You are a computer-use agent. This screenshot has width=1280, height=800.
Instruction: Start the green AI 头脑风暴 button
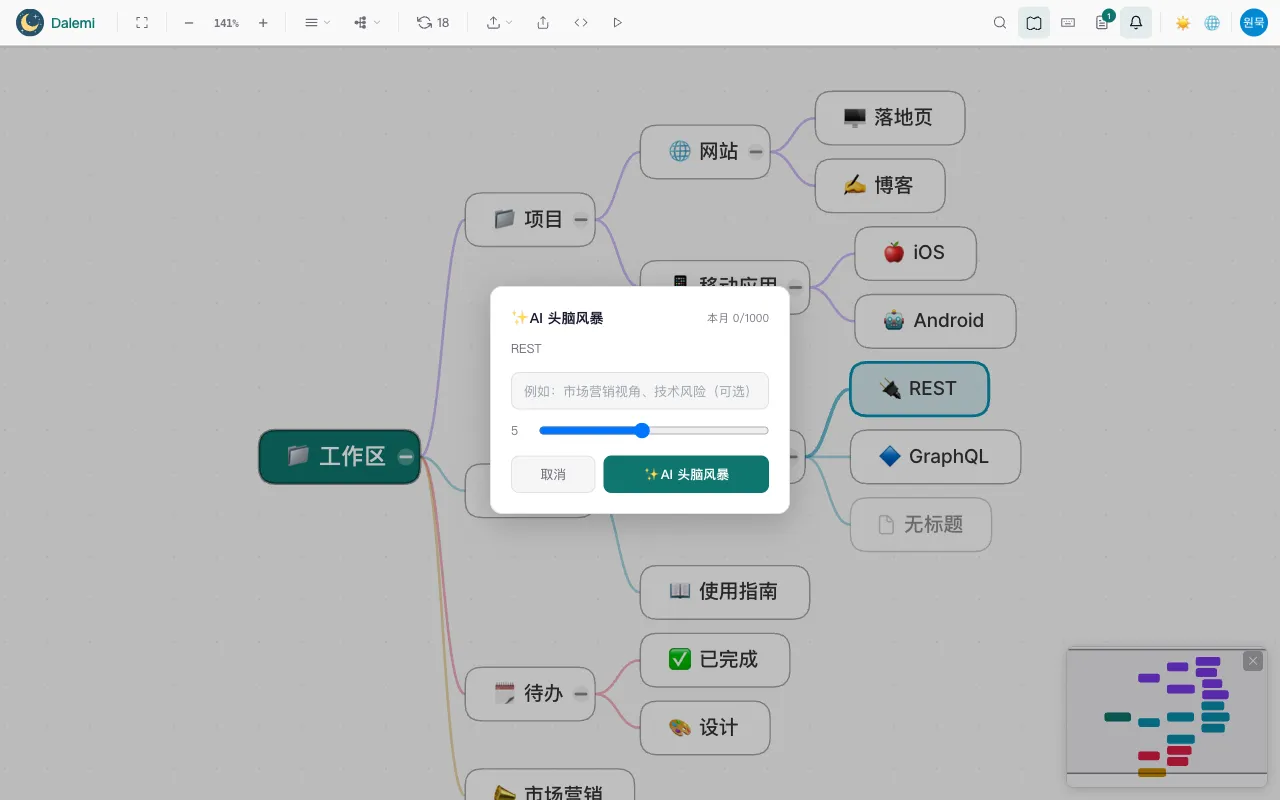(x=686, y=474)
